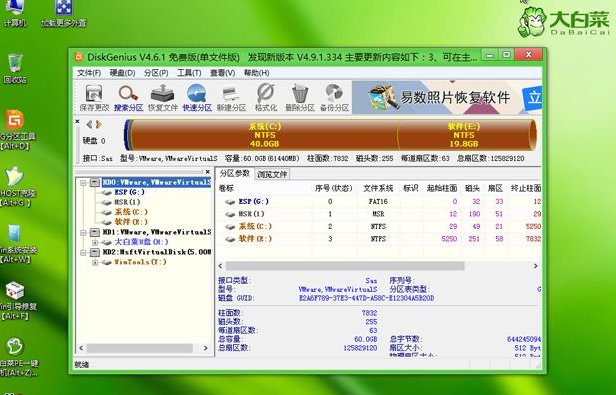Go to previous disk with left arrow
Screen dimensions: 616x395
89,125
